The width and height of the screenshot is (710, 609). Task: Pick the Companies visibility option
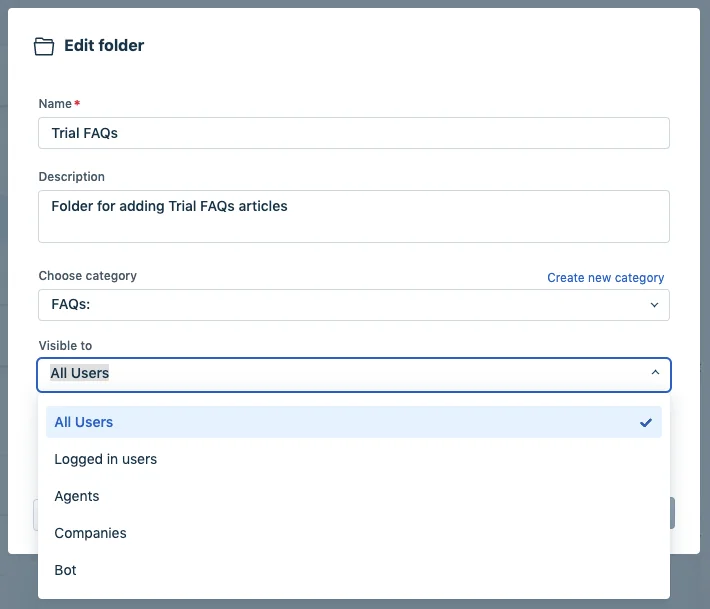[x=354, y=533]
